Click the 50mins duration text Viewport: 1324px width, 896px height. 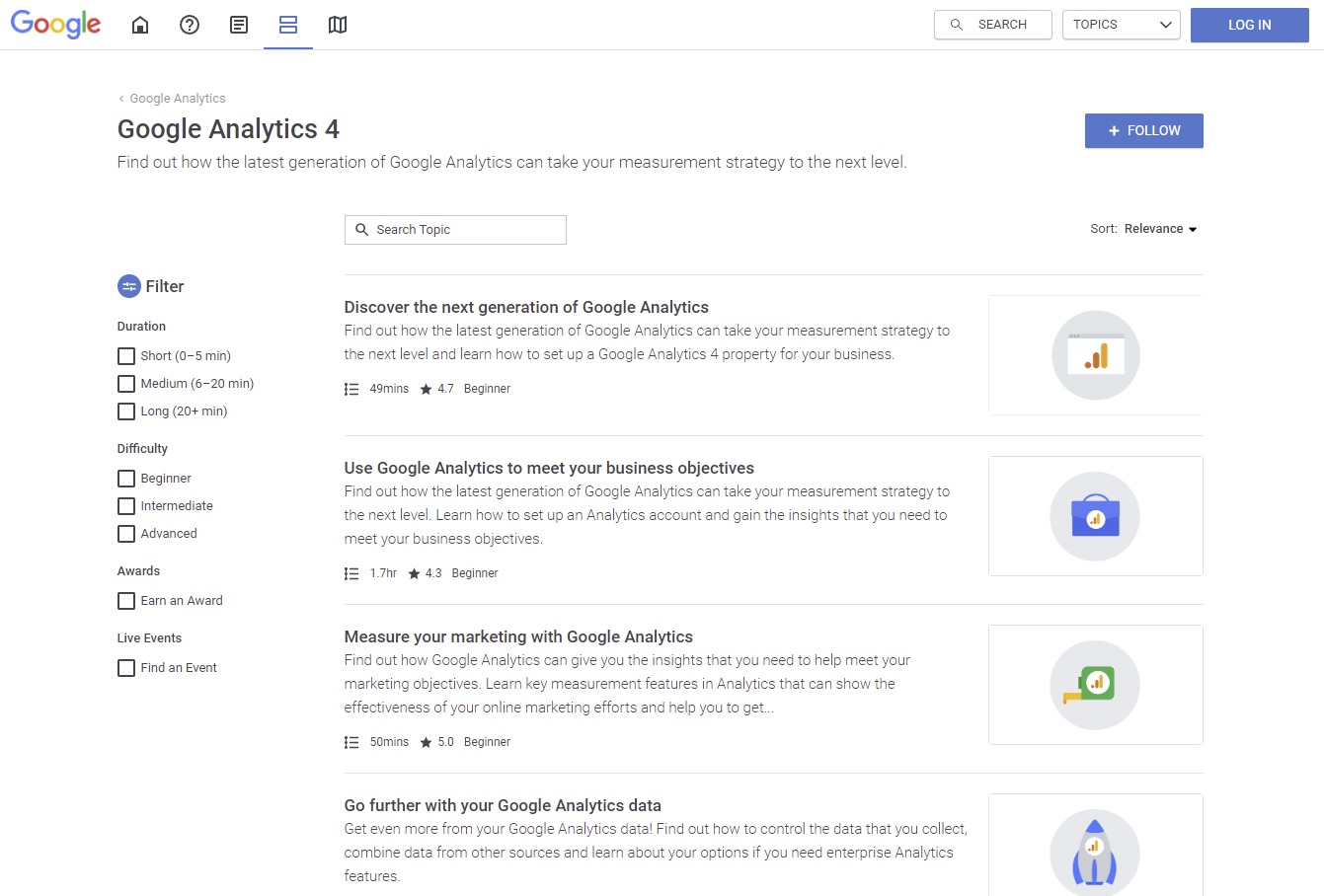coord(389,742)
